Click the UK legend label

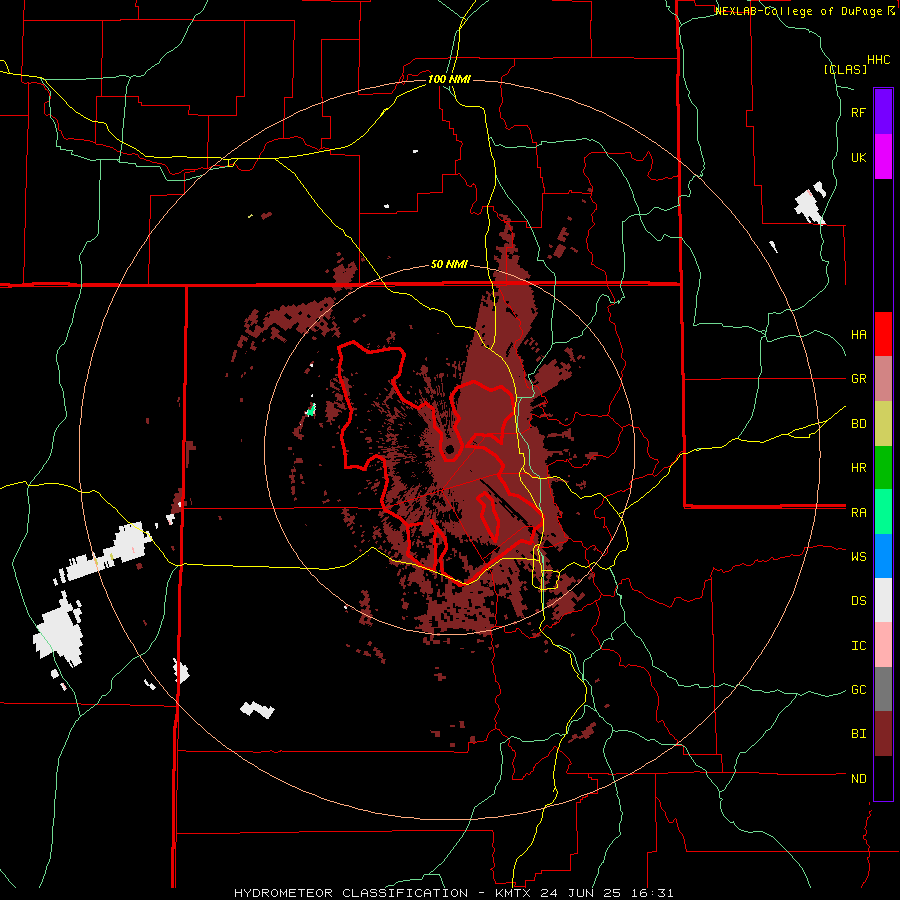pos(858,158)
